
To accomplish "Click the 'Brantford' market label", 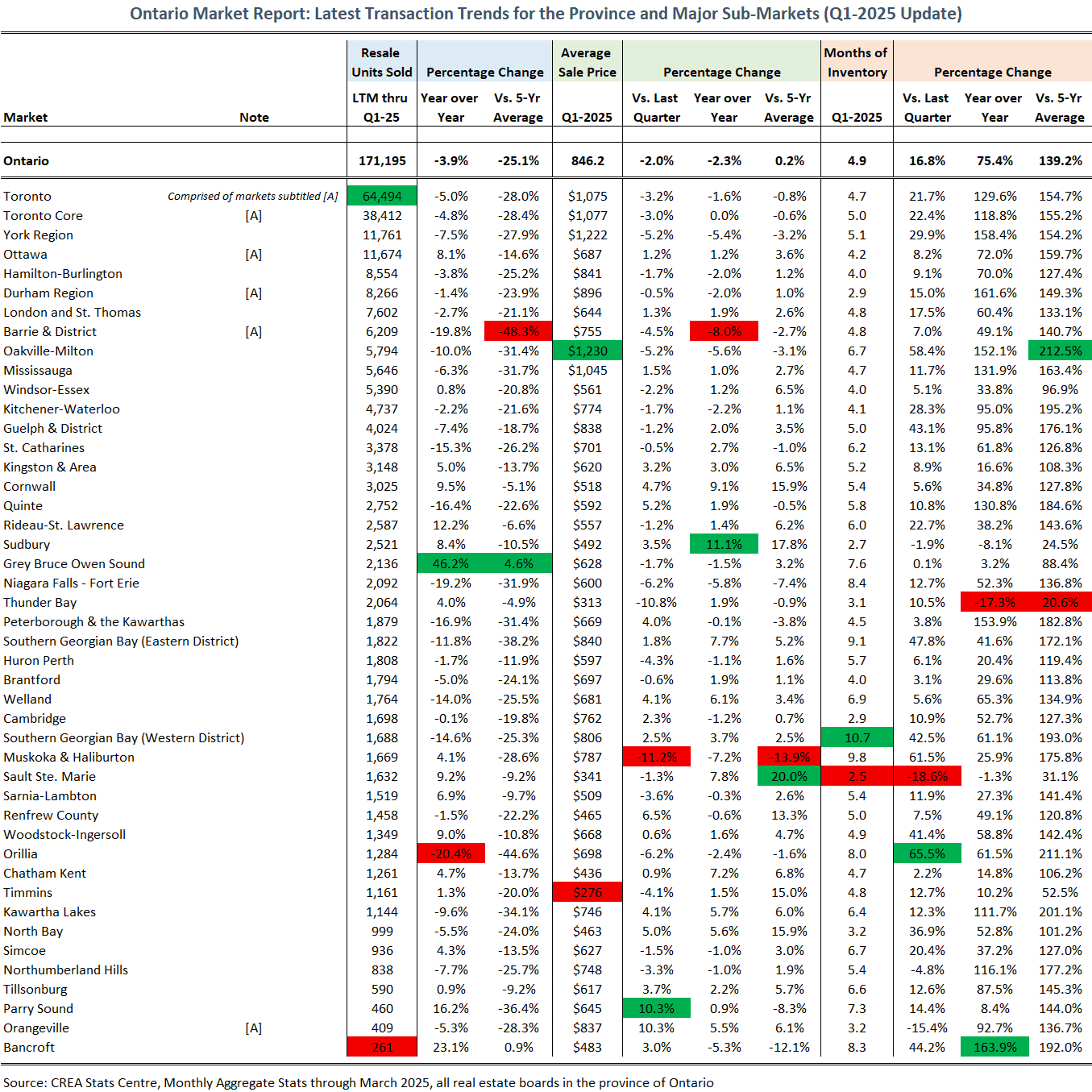I will pos(31,680).
